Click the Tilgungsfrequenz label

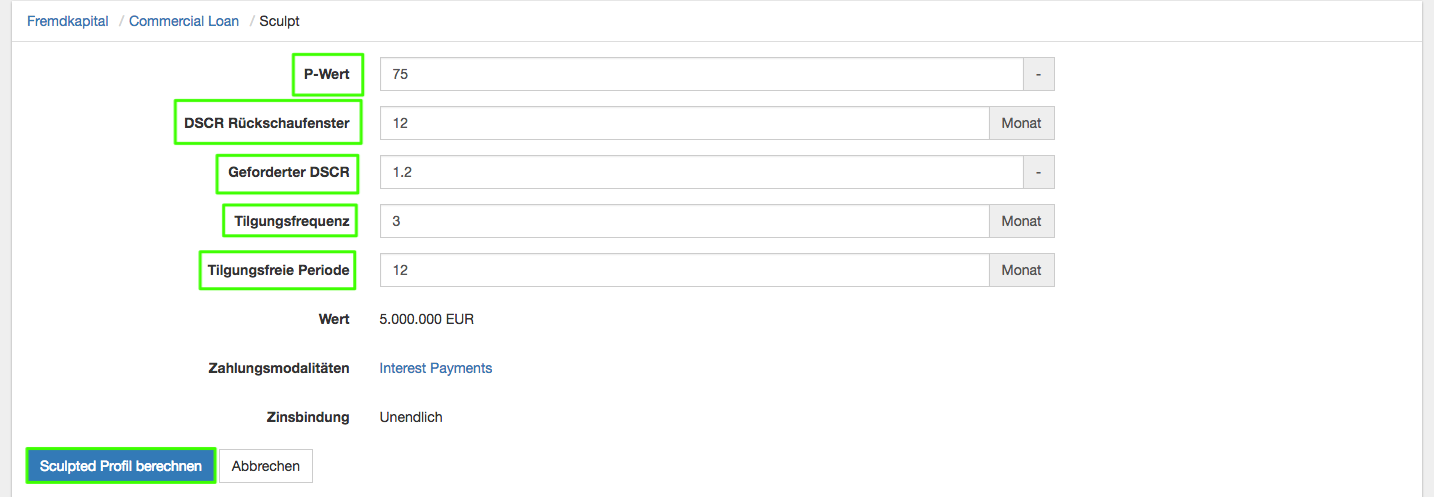[292, 221]
